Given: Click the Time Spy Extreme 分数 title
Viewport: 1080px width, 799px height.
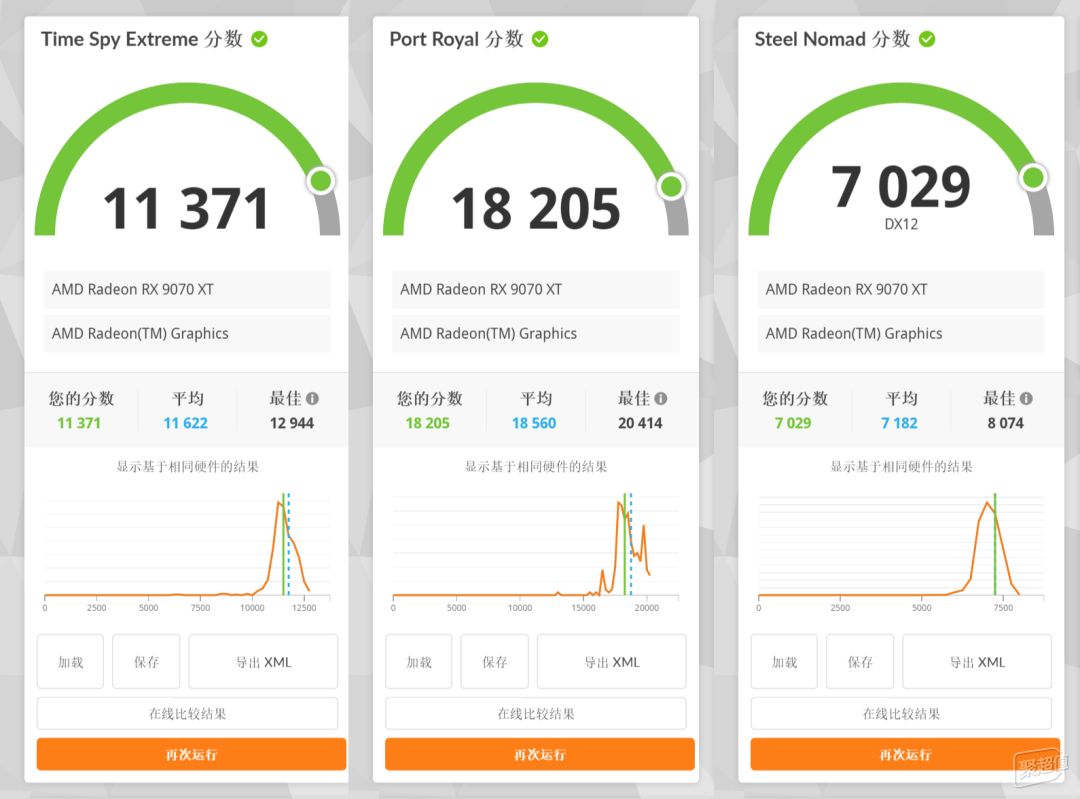Looking at the screenshot, I should tap(142, 39).
